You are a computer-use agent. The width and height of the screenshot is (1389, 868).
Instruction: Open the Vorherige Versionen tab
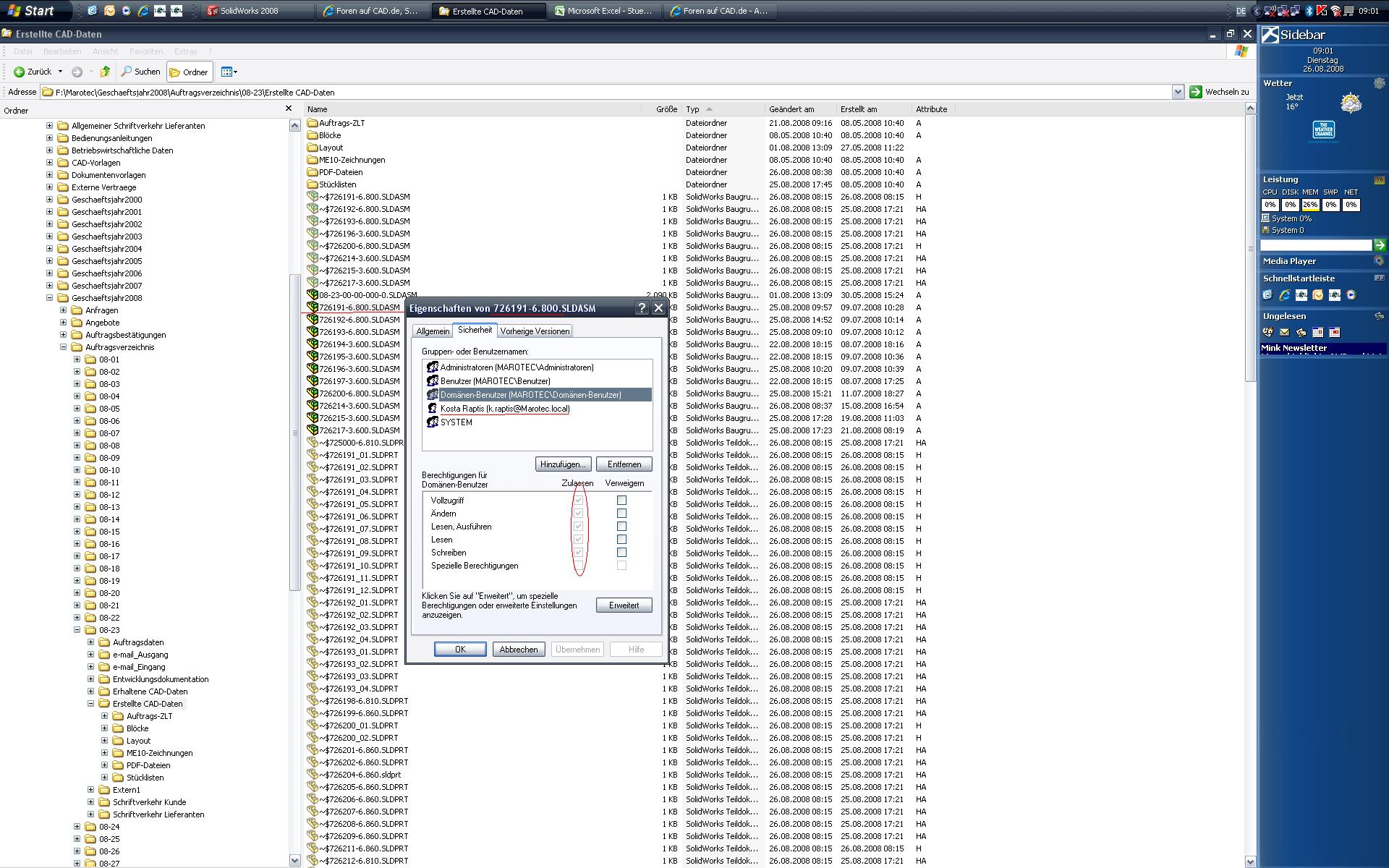[535, 331]
